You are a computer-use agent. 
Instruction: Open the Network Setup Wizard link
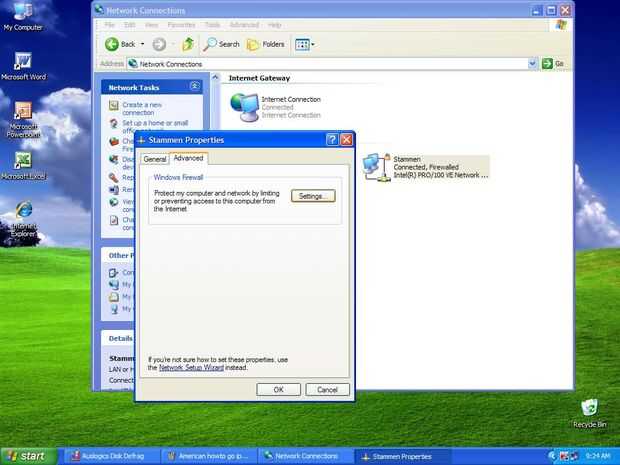[191, 367]
